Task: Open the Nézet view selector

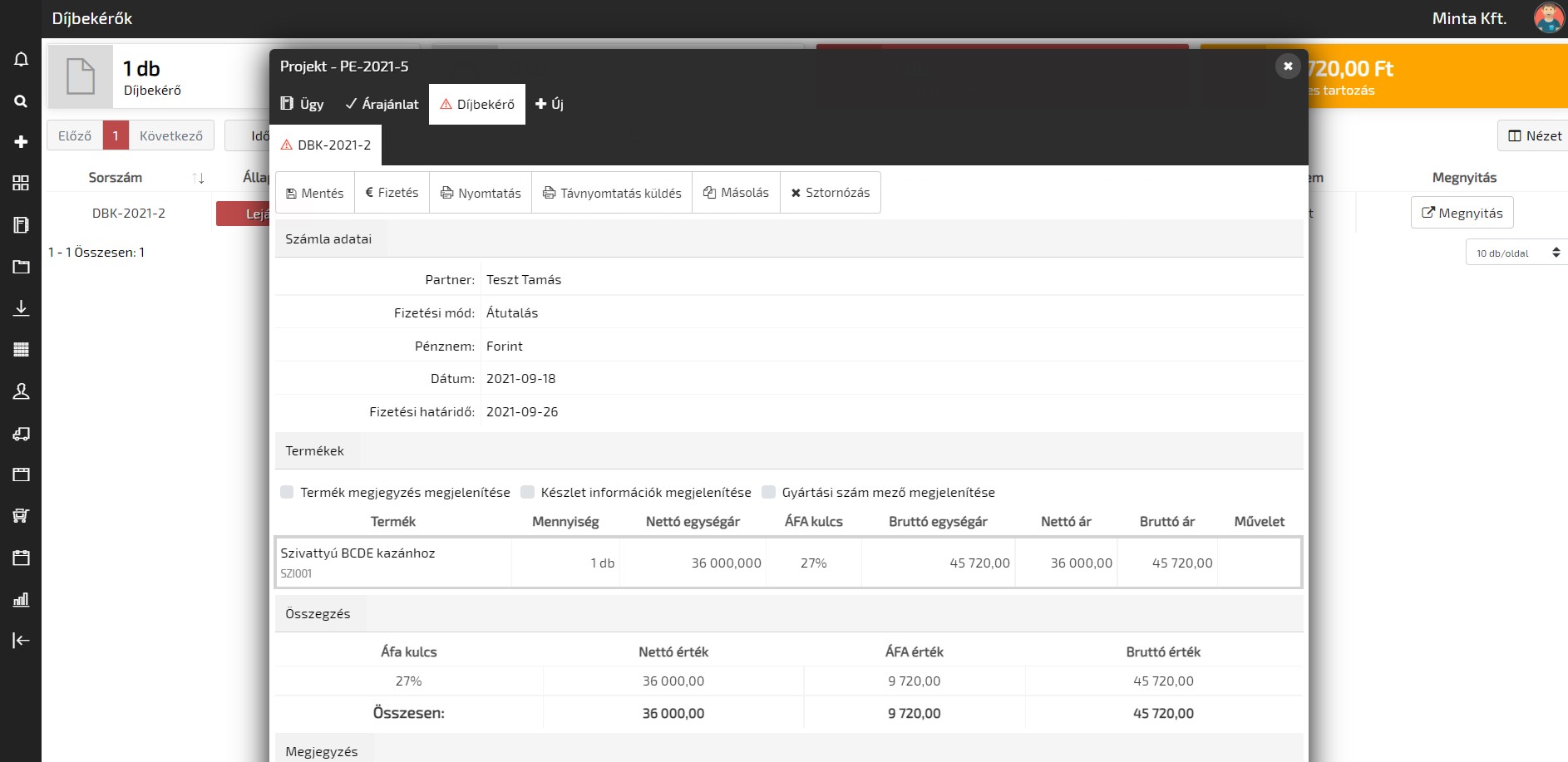Action: pos(1535,135)
